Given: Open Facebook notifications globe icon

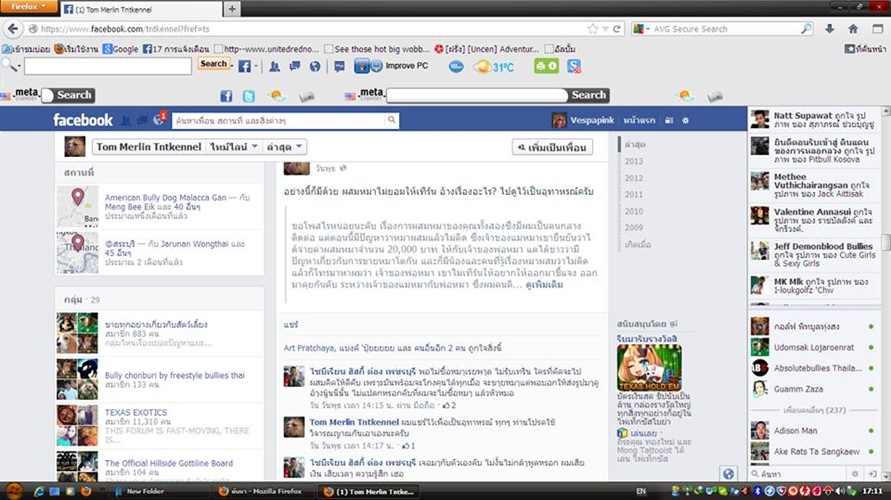Looking at the screenshot, I should coord(159,120).
